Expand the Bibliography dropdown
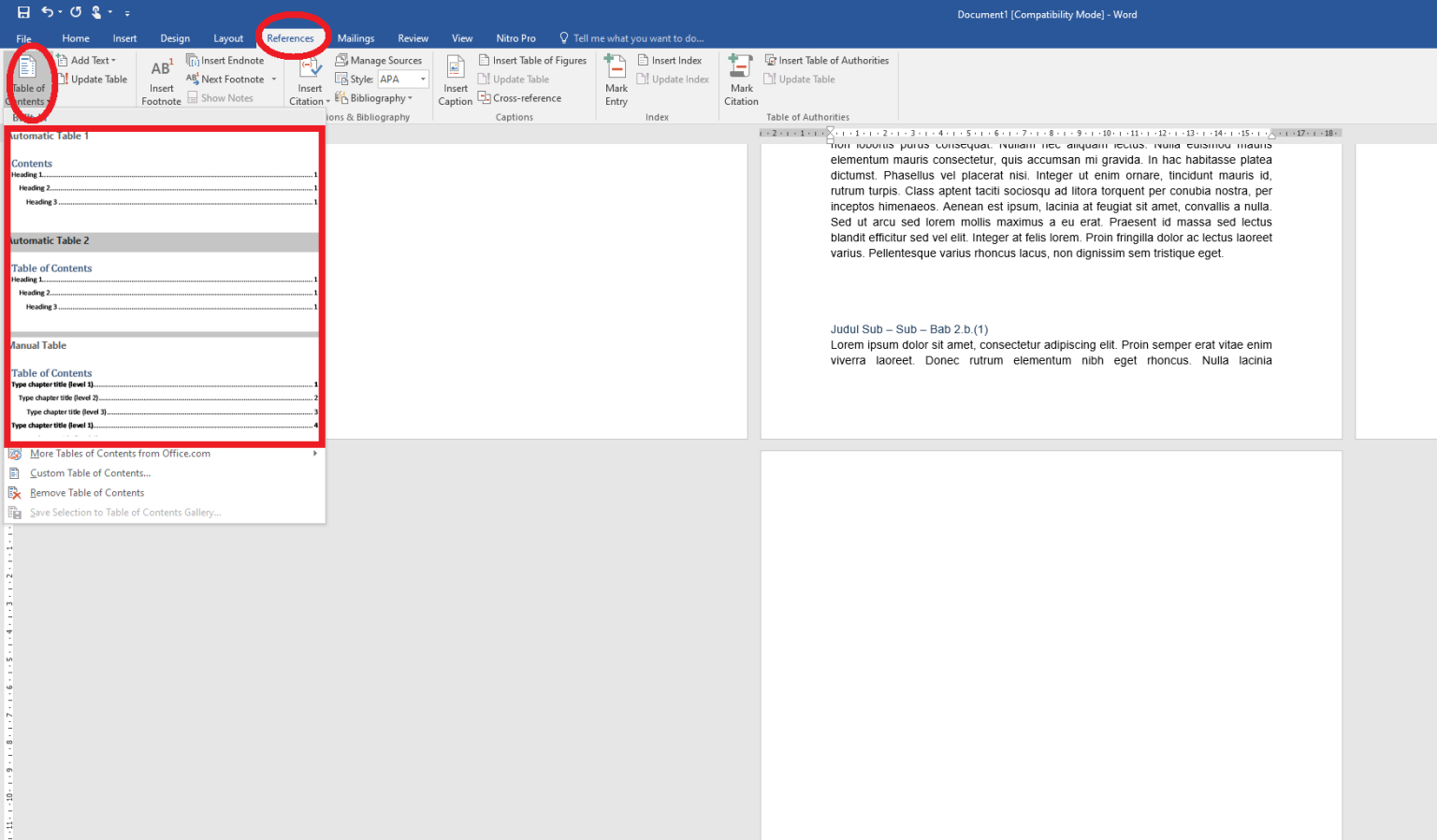Screen dimensions: 1437x840 coord(374,98)
